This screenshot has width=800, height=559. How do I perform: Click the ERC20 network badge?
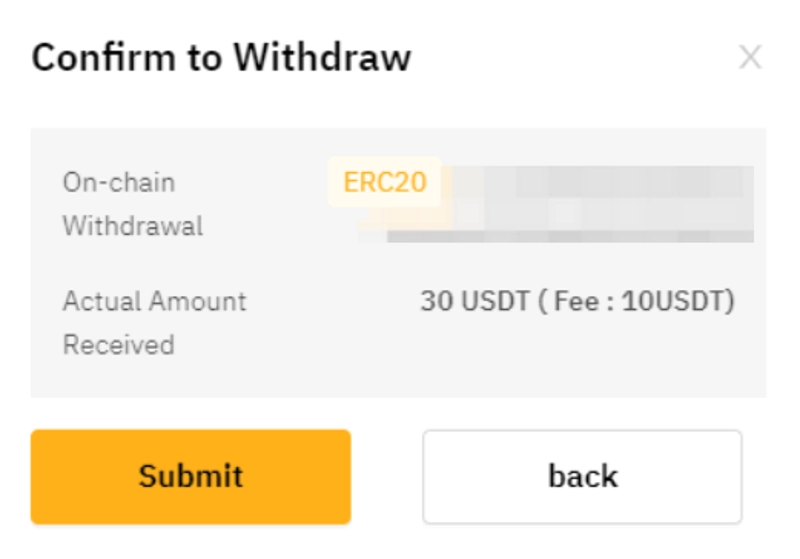click(385, 183)
